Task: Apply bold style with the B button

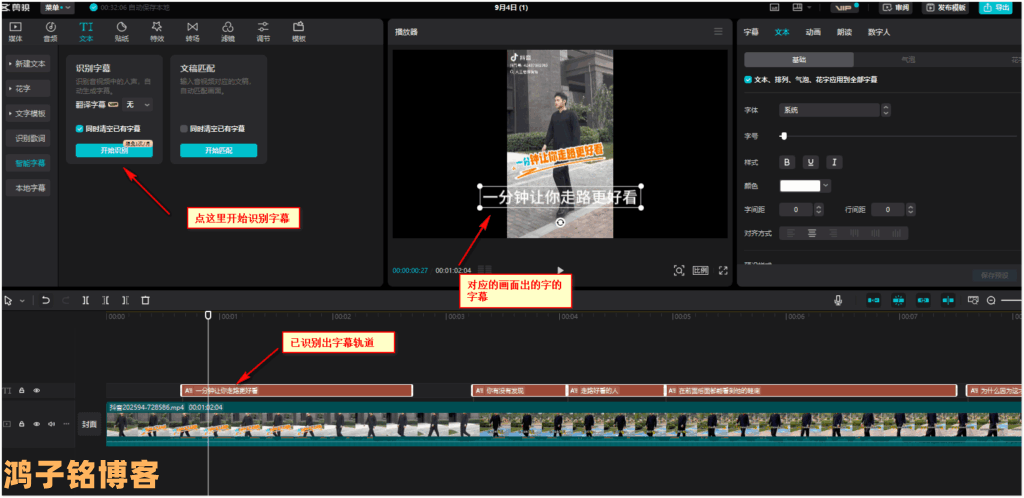Action: [786, 162]
